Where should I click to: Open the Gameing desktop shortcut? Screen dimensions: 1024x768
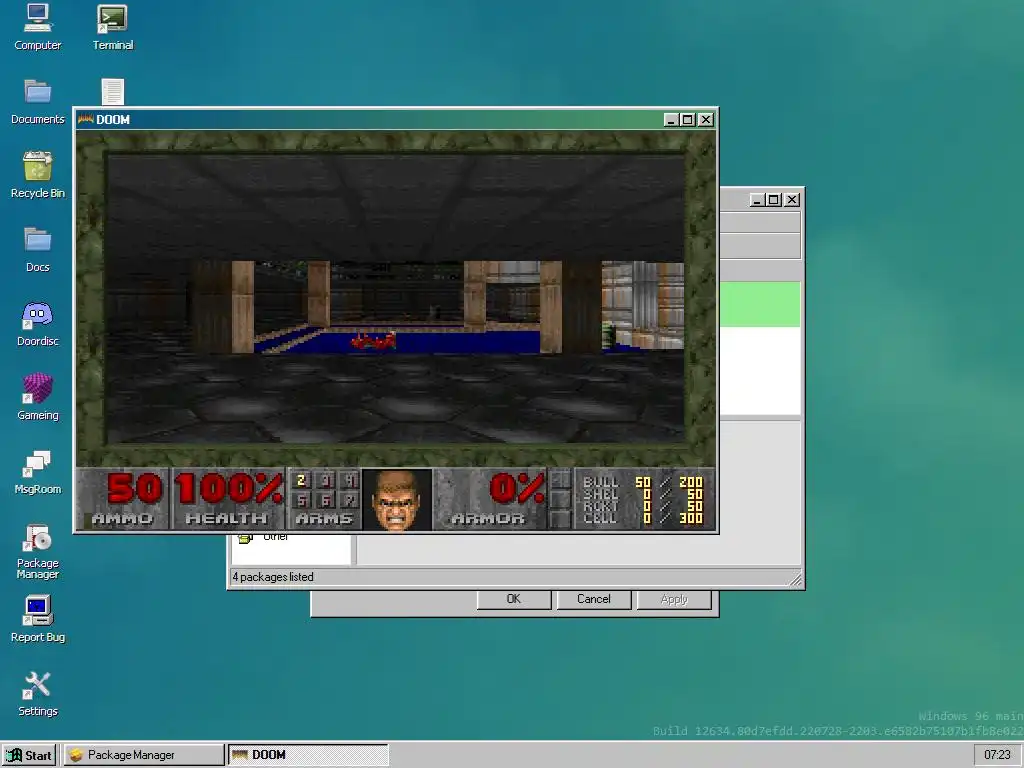click(x=37, y=397)
